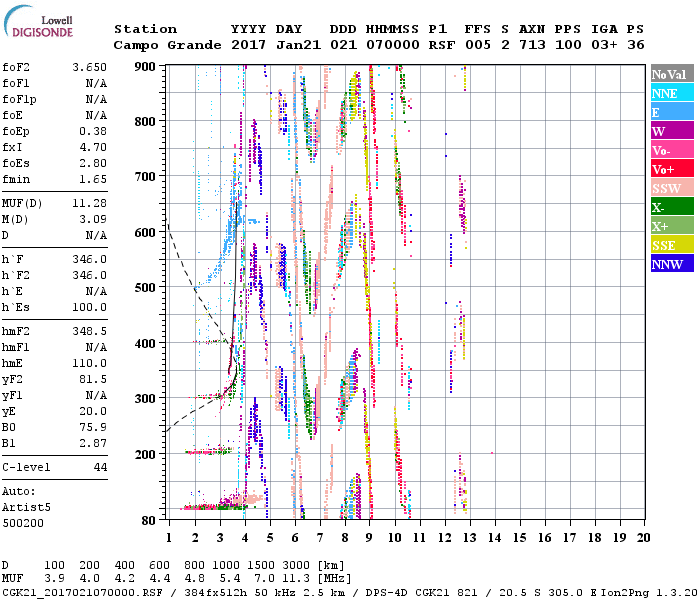Pick the NNW blue legend swatch
Image resolution: width=700 pixels, height=600 pixels.
point(671,264)
